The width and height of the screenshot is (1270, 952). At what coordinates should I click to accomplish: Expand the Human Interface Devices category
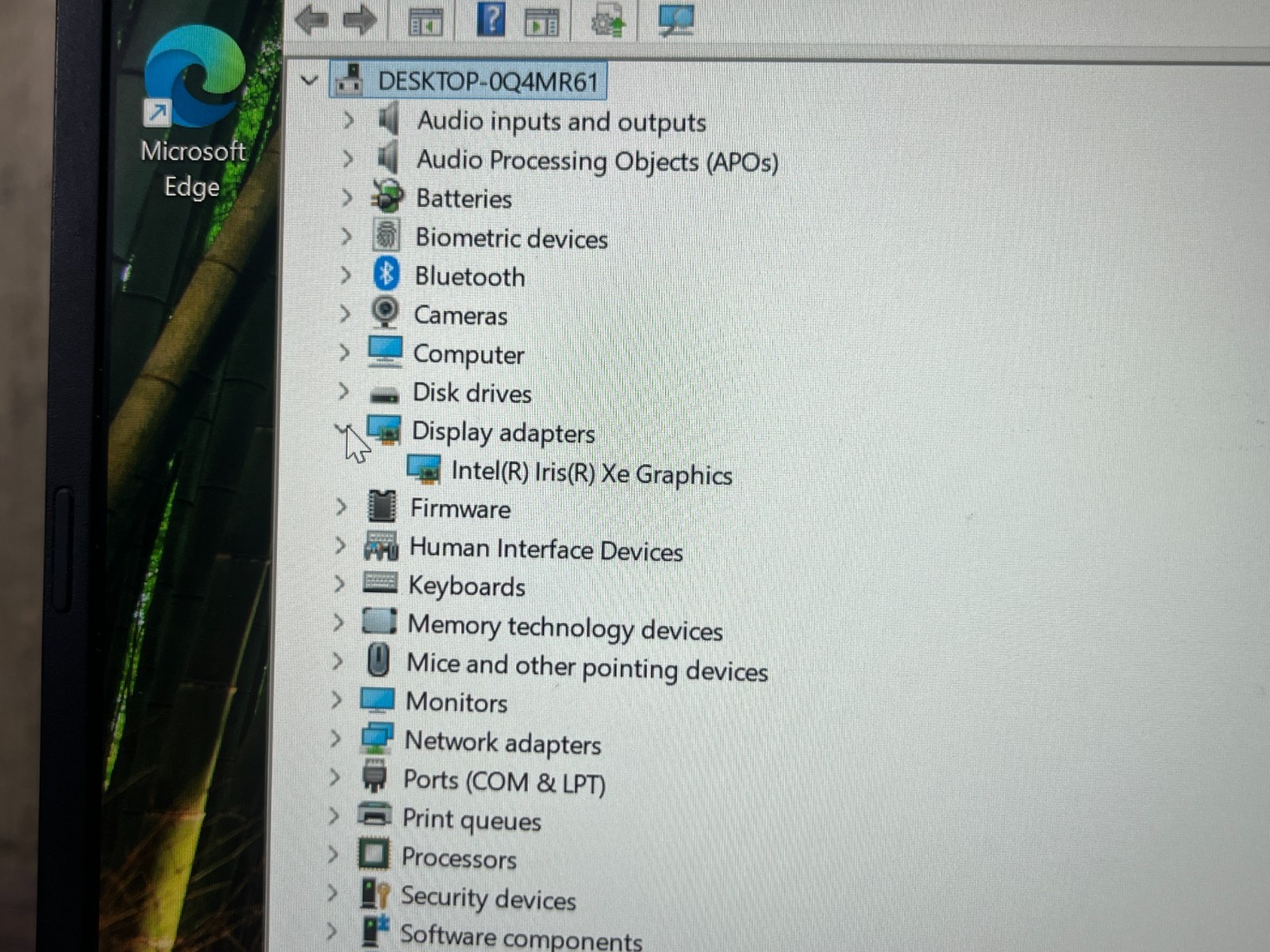341,545
